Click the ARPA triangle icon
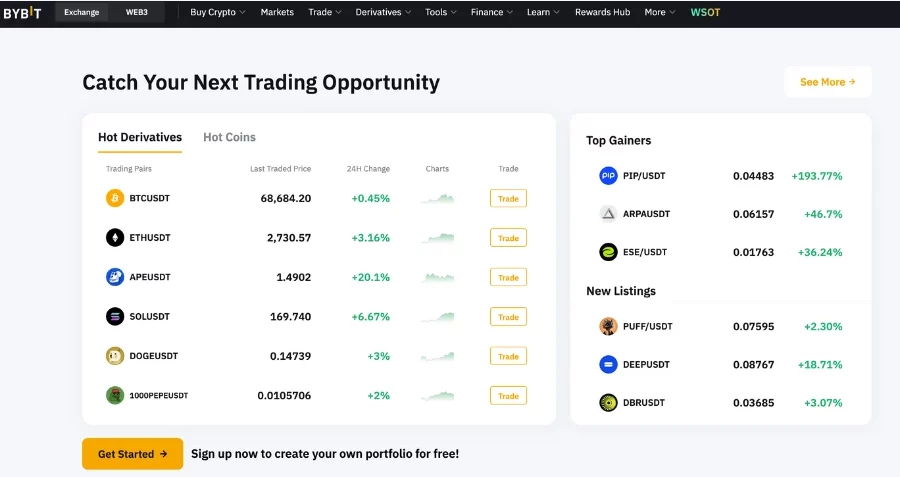Screen dimensions: 900x477 coord(608,214)
